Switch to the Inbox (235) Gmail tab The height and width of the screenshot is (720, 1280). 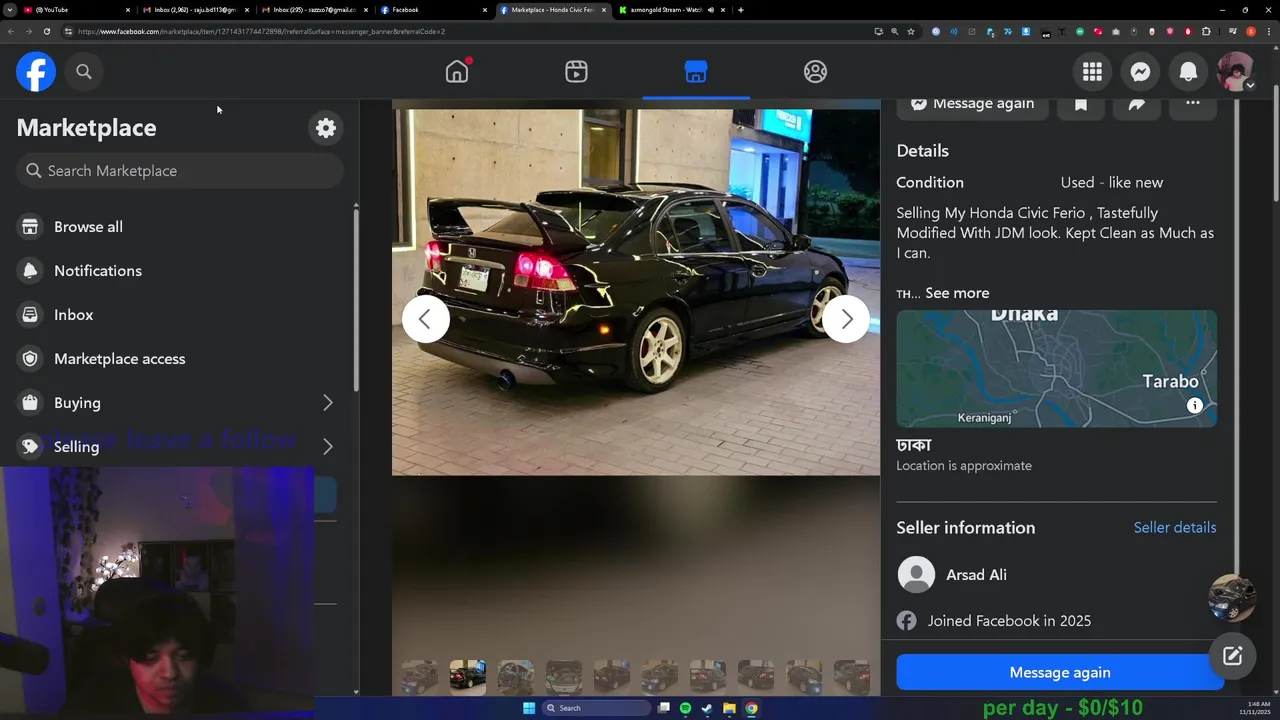tap(315, 10)
